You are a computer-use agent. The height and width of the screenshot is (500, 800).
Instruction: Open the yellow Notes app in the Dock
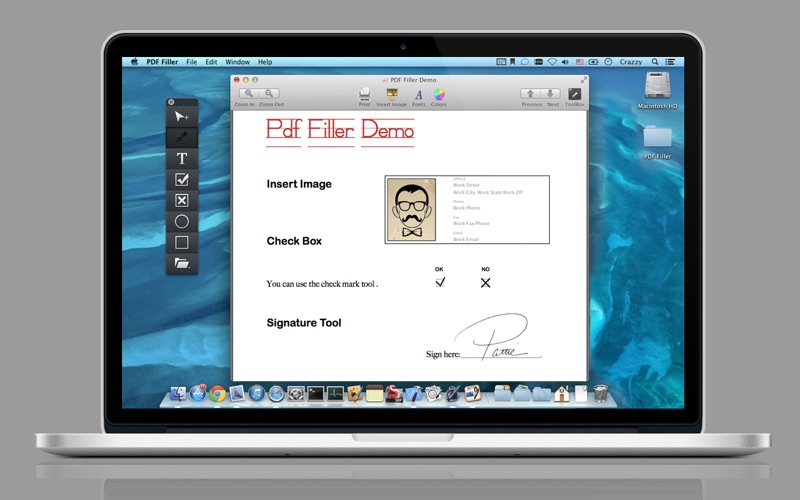(x=374, y=393)
